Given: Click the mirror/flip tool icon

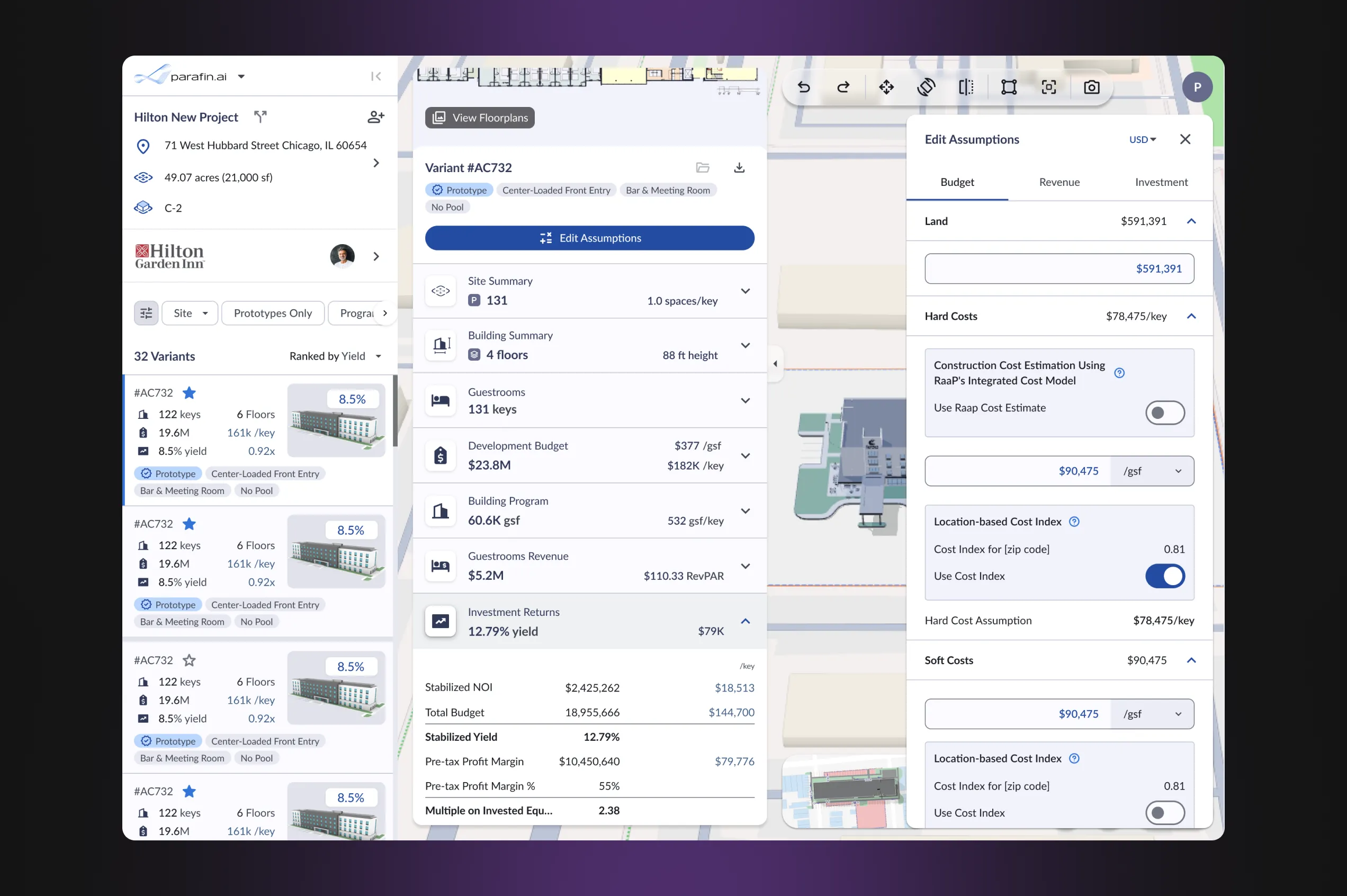Looking at the screenshot, I should point(966,87).
